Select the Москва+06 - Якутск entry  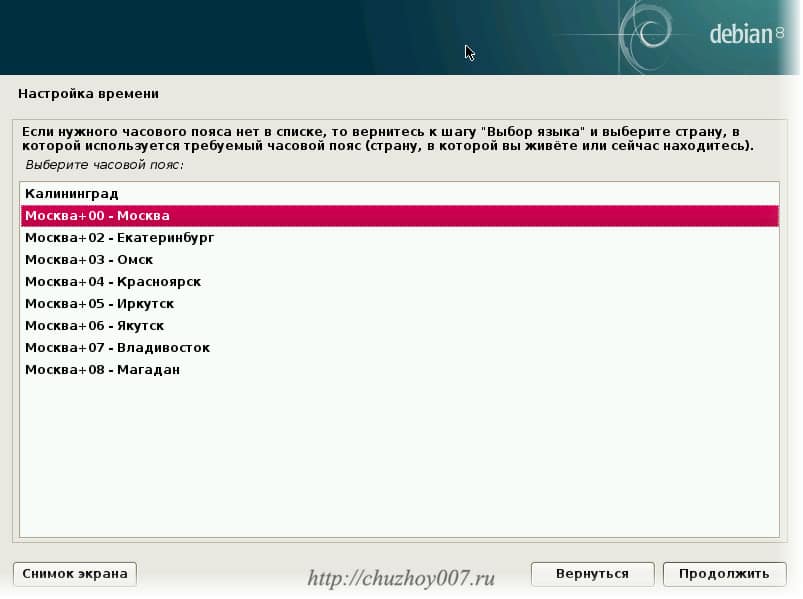pyautogui.click(x=399, y=326)
